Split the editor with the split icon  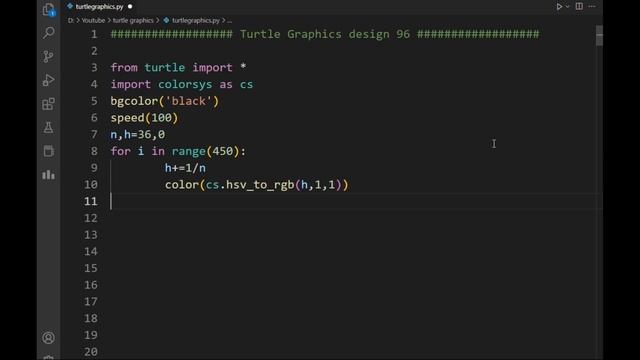click(x=579, y=6)
